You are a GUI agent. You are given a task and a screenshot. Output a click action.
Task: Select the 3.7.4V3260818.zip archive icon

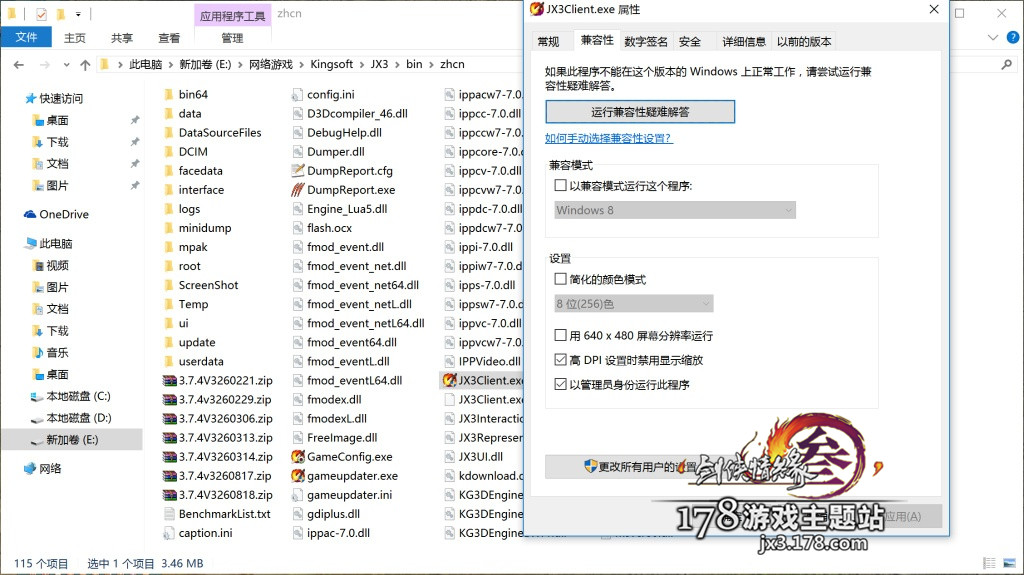tap(169, 495)
